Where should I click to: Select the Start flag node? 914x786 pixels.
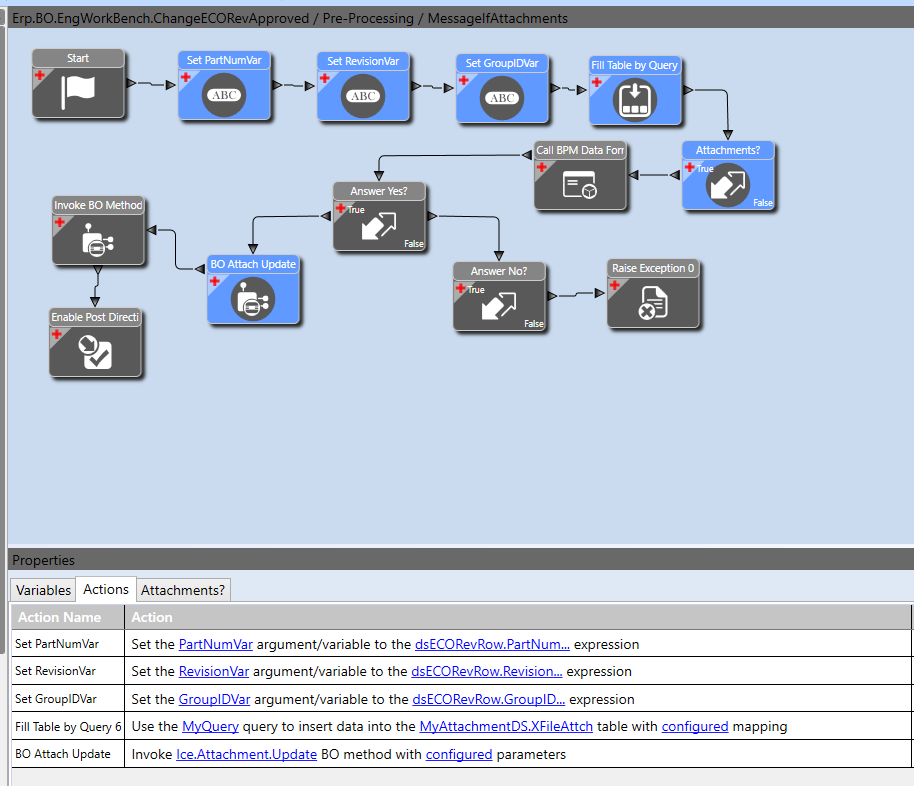click(78, 84)
